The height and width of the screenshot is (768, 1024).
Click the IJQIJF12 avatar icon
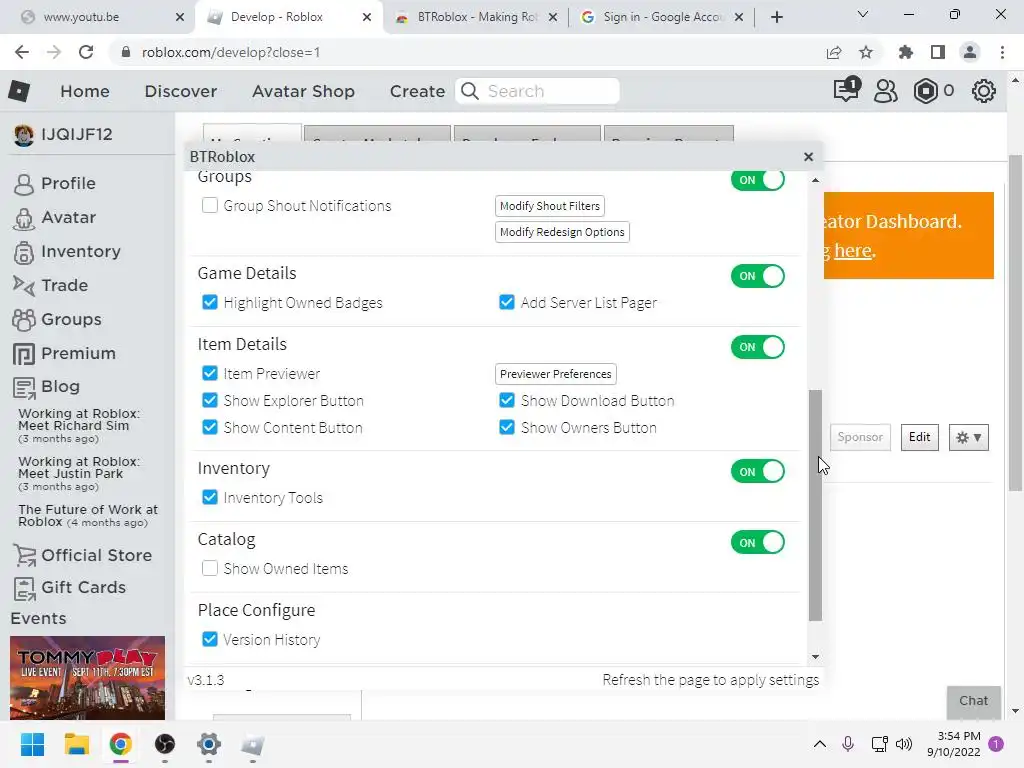(24, 135)
